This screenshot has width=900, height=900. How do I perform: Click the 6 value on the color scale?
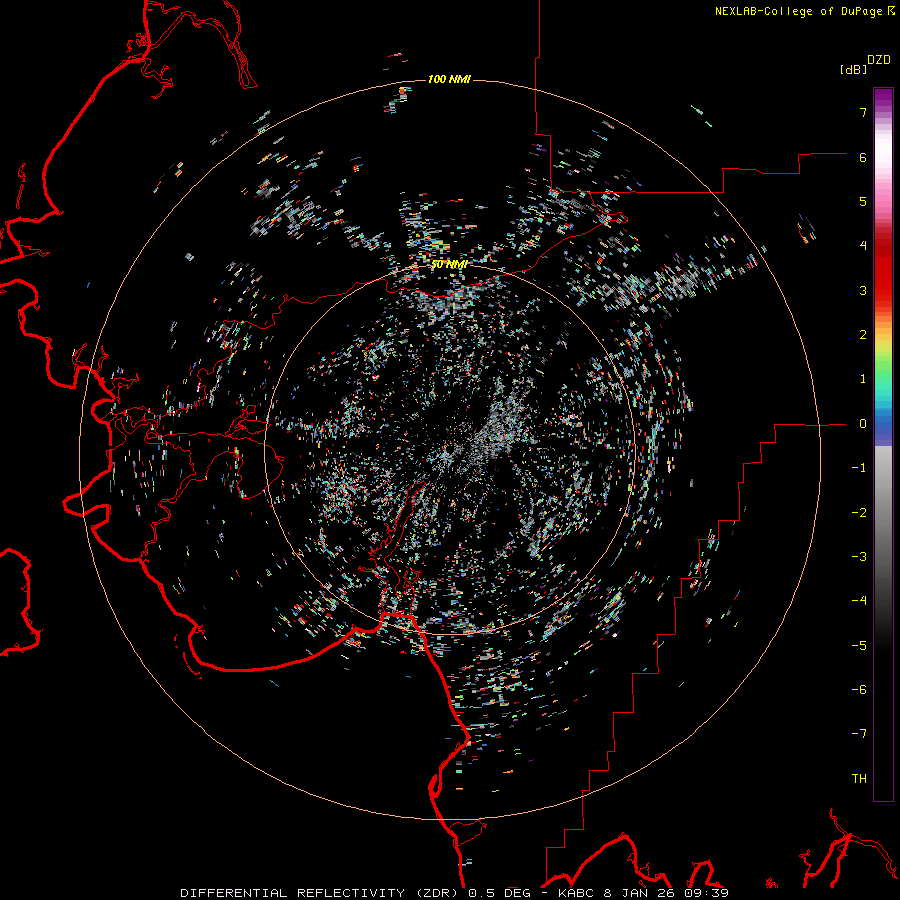click(x=863, y=157)
